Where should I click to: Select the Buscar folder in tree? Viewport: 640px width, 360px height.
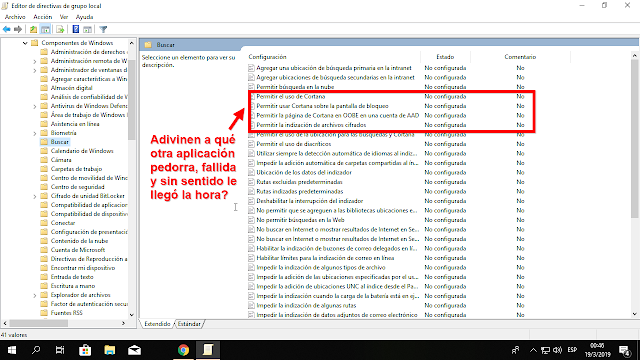click(60, 142)
